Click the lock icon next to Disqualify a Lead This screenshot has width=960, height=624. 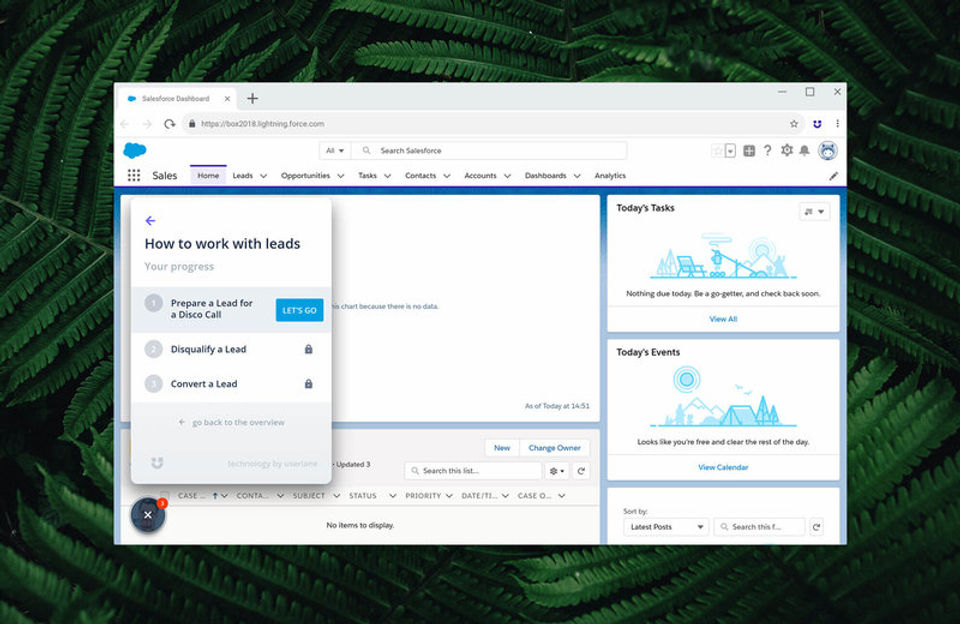tap(309, 349)
